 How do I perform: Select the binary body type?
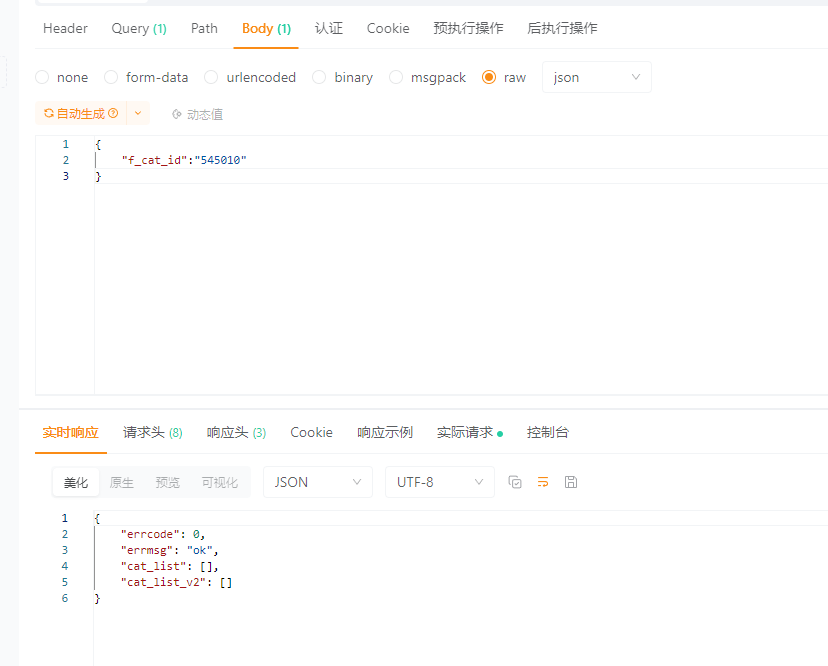click(343, 78)
